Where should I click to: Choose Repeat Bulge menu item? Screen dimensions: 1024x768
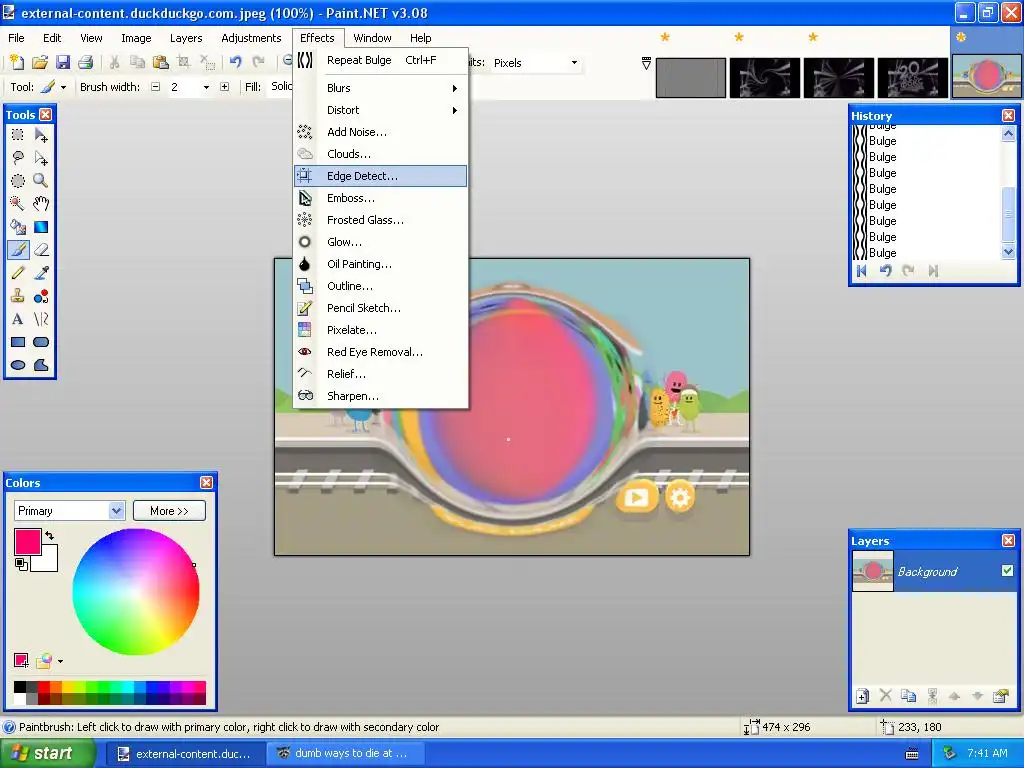381,60
